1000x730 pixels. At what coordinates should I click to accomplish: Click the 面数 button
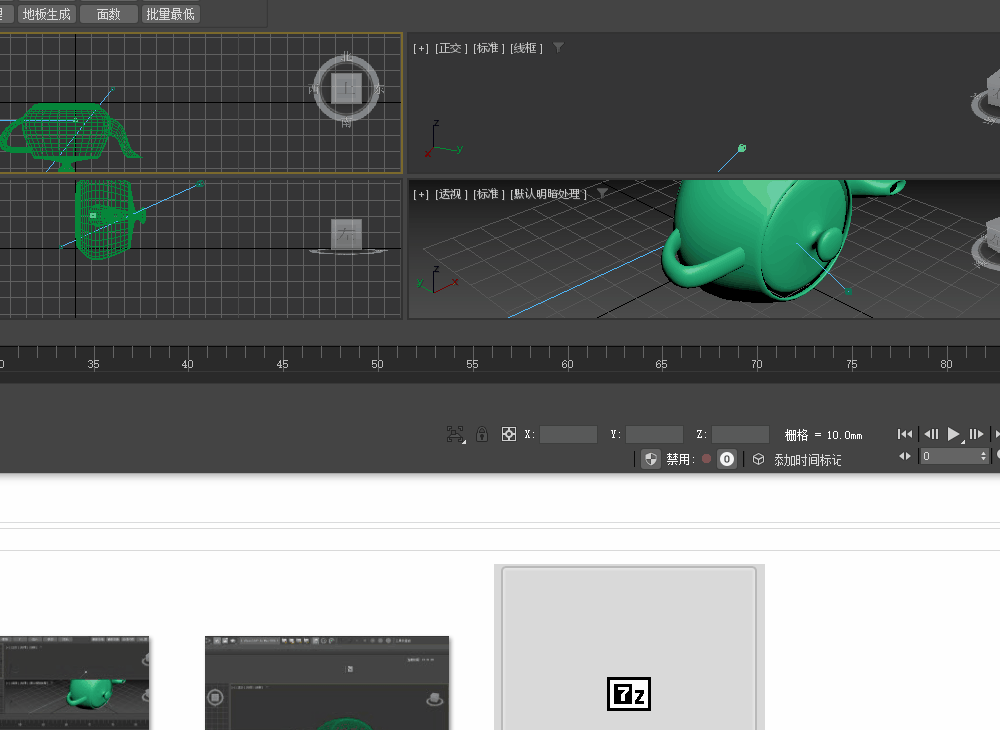coord(108,14)
